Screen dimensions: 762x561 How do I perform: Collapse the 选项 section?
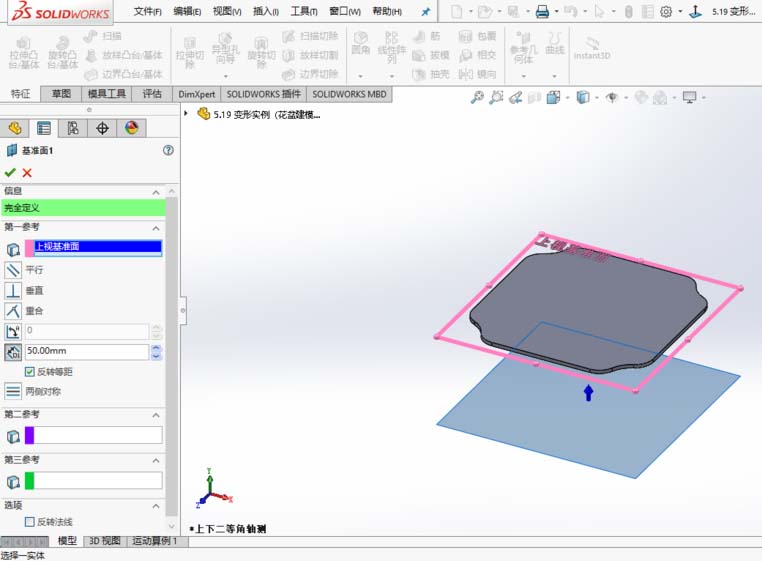coord(156,506)
